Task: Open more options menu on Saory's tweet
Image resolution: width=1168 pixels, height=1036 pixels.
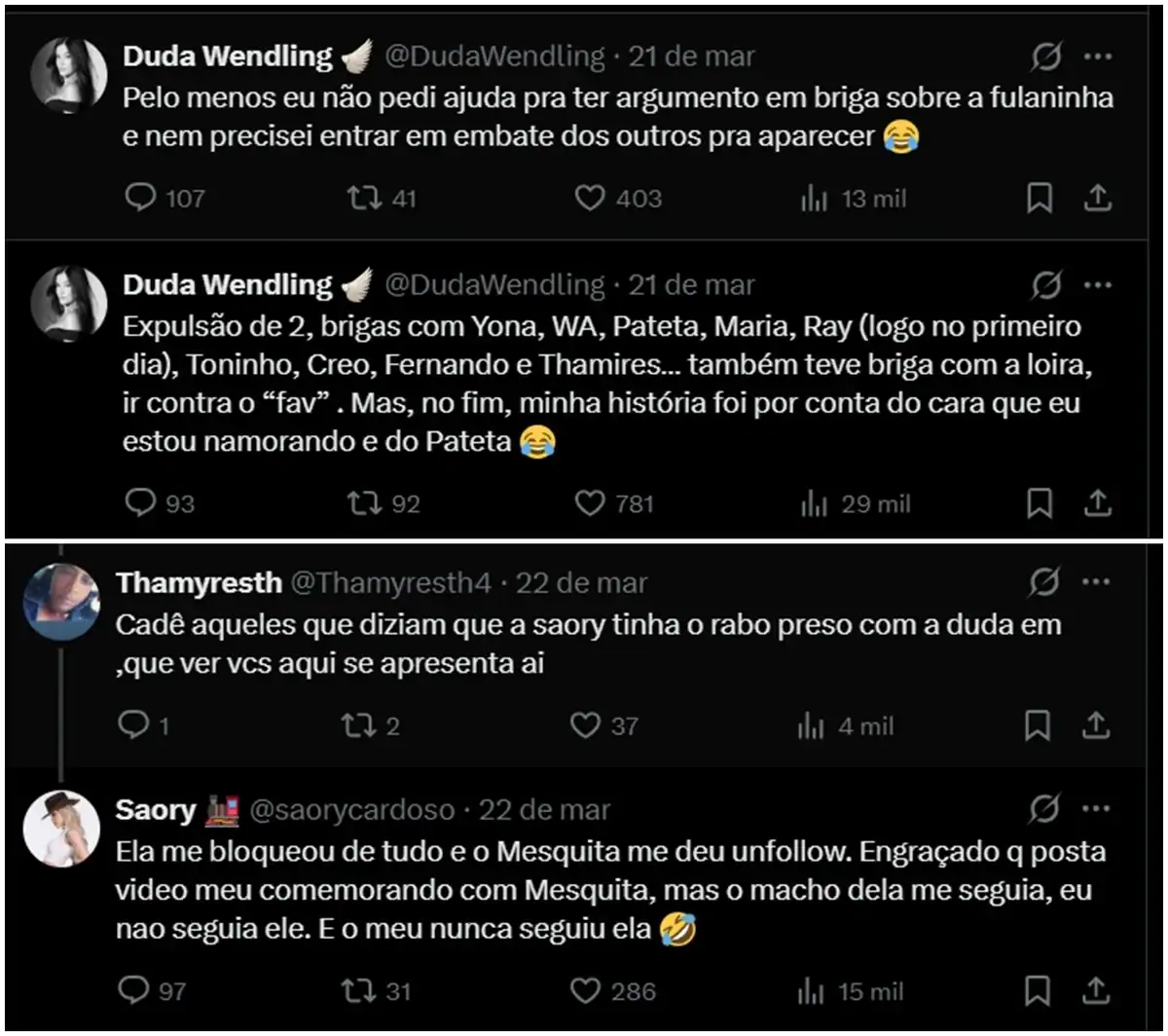Action: coord(1097,810)
